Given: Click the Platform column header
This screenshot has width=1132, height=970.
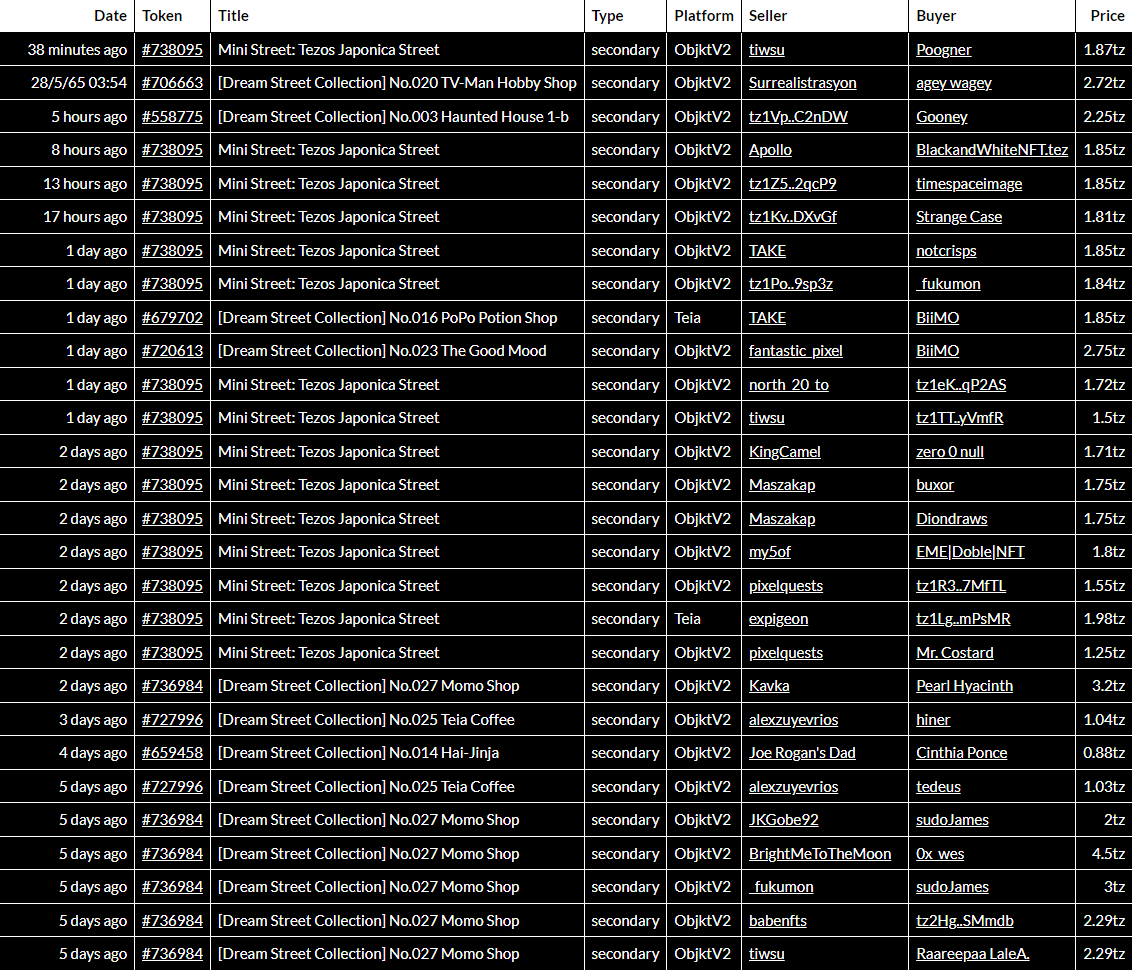Looking at the screenshot, I should click(x=704, y=16).
